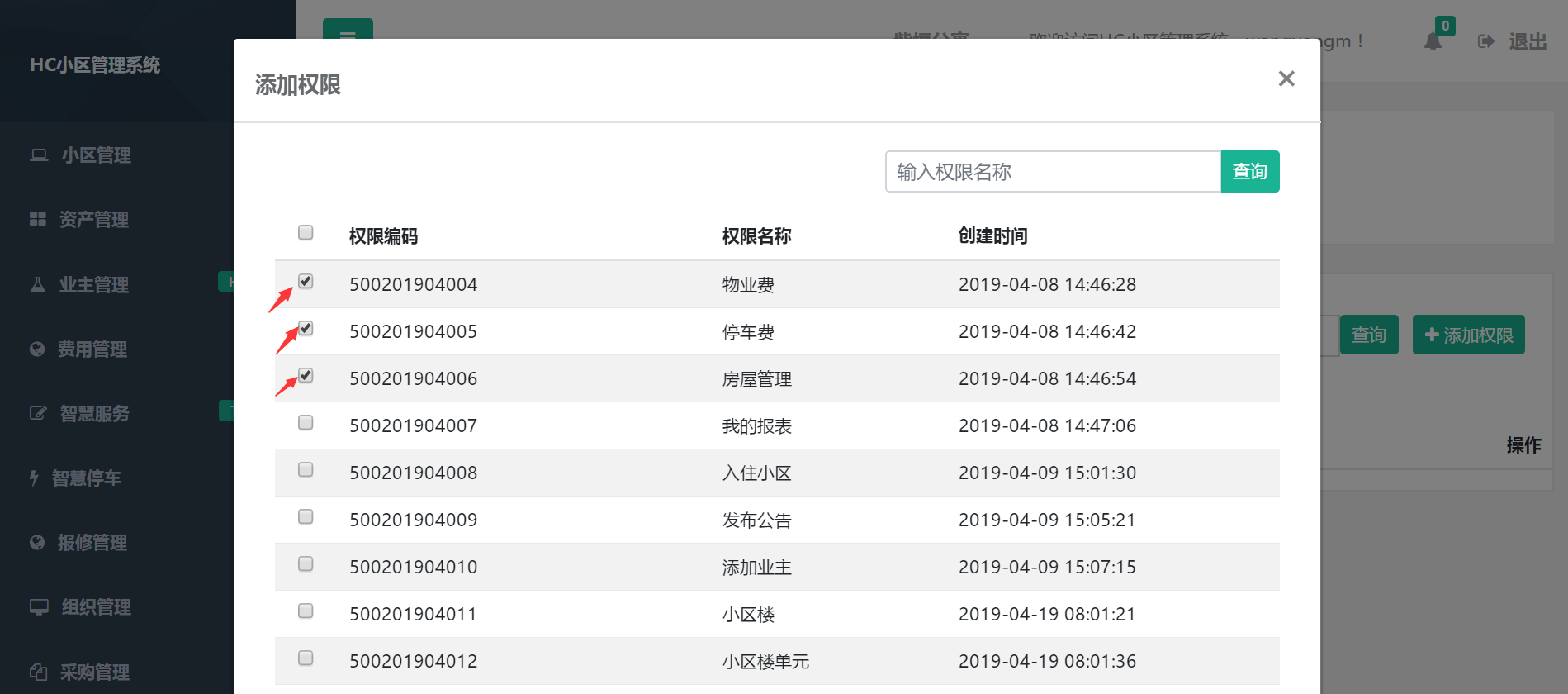Click the 创建时间 column header
This screenshot has width=1568, height=694.
click(x=992, y=236)
